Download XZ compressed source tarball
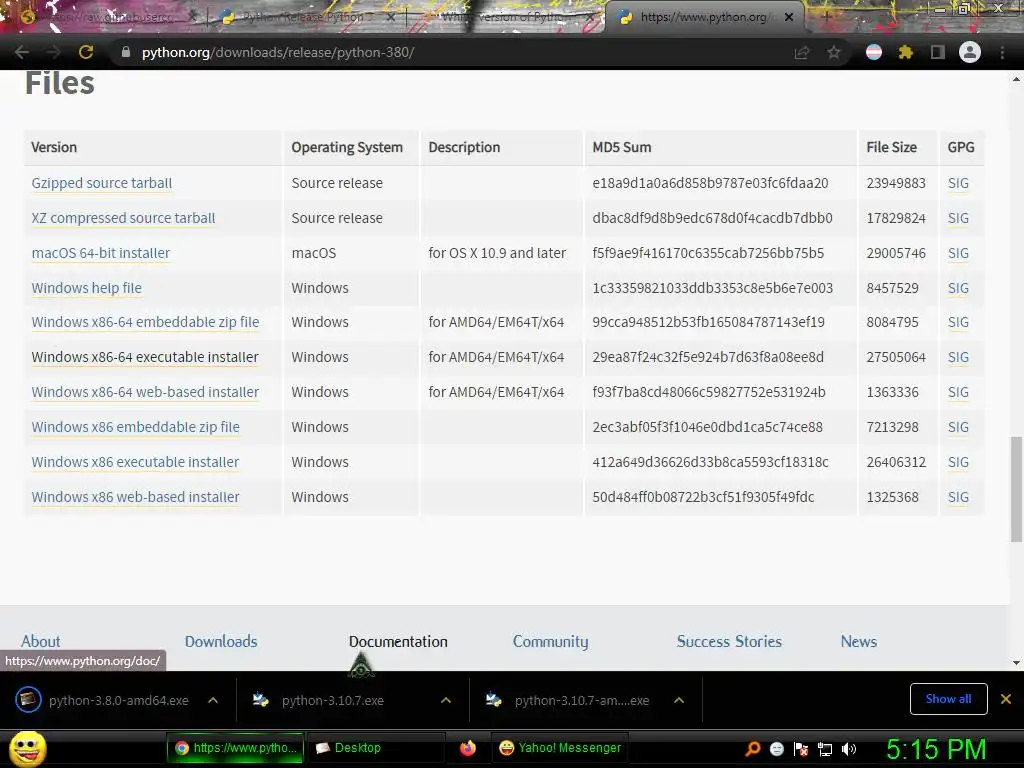Image resolution: width=1024 pixels, height=768 pixels. [x=123, y=218]
